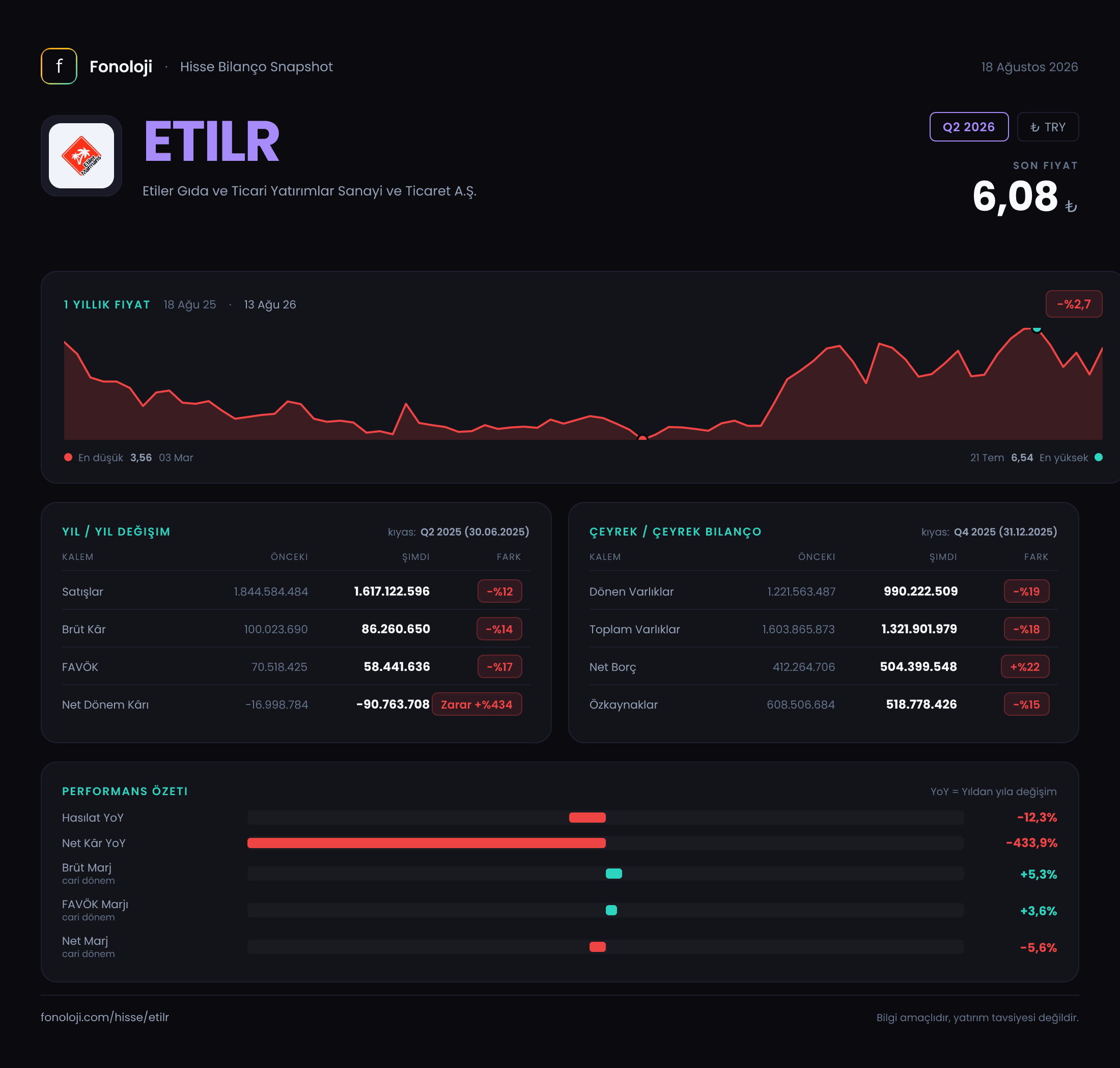
Task: Click the 'PERFORMANS ÖZETI' heading
Action: (x=125, y=791)
